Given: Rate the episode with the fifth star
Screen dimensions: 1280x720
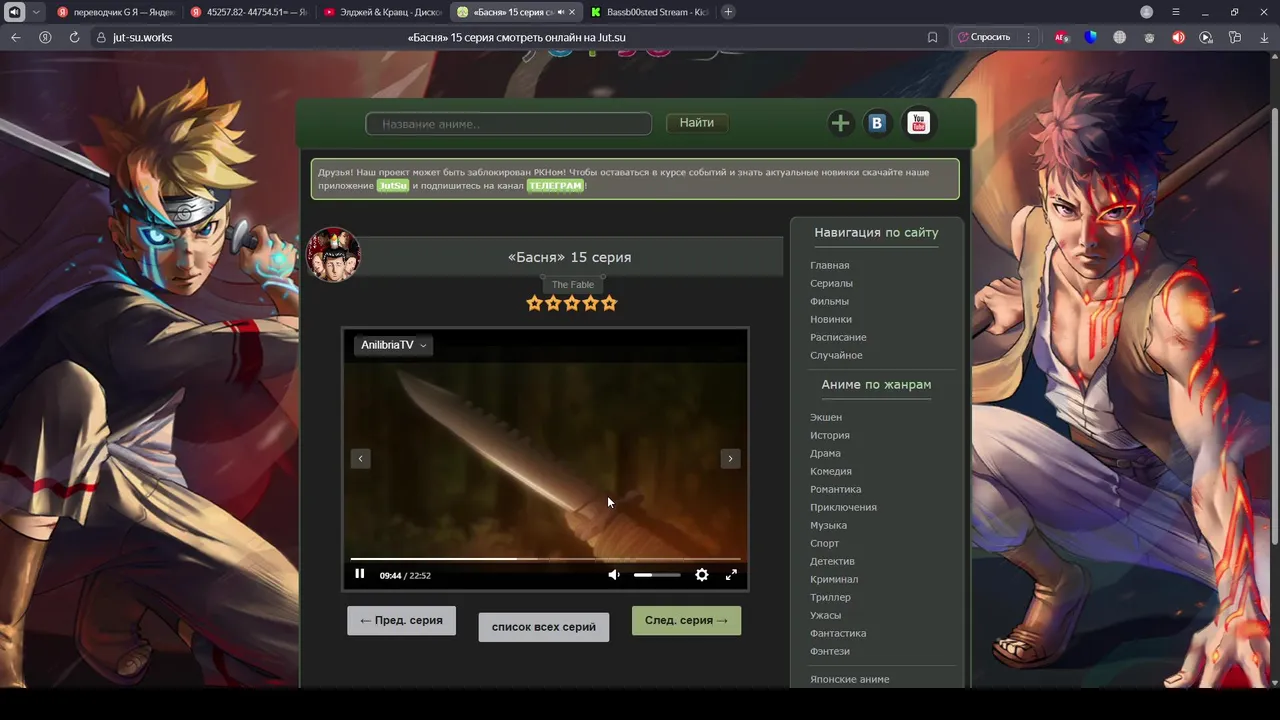Looking at the screenshot, I should (x=610, y=303).
